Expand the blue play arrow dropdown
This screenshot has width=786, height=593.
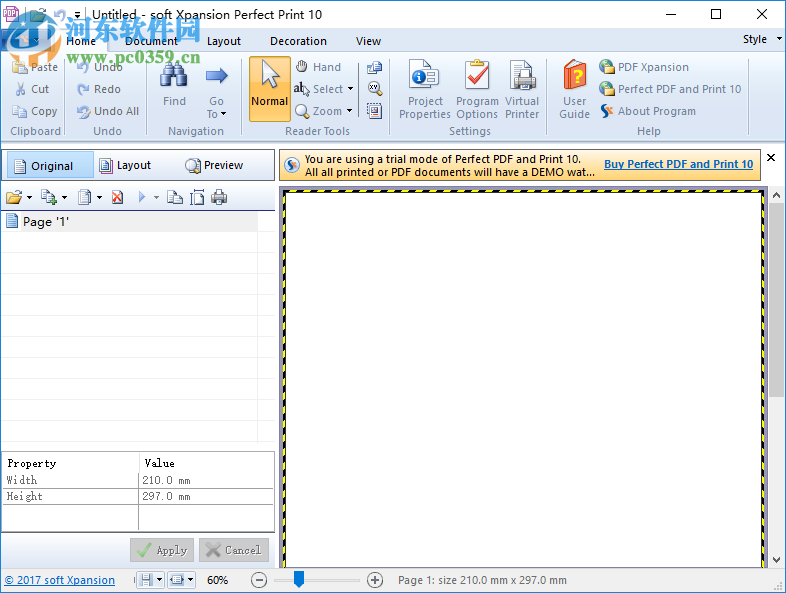[156, 197]
